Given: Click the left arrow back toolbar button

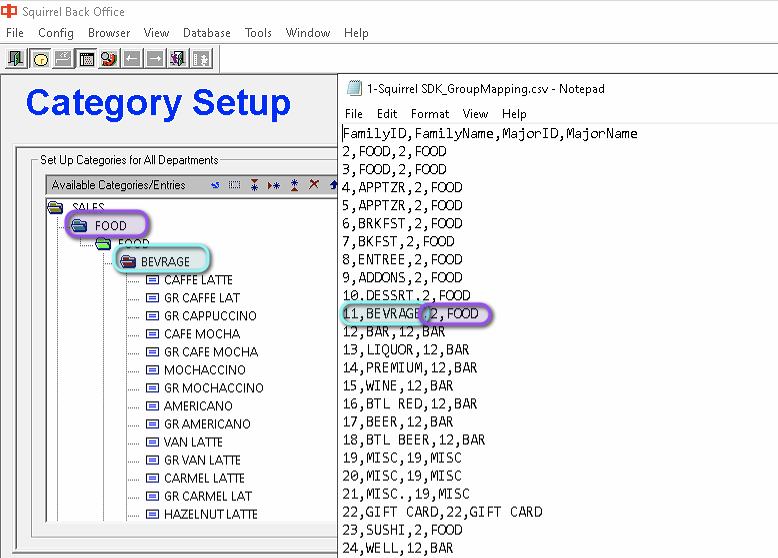Looking at the screenshot, I should click(132, 59).
